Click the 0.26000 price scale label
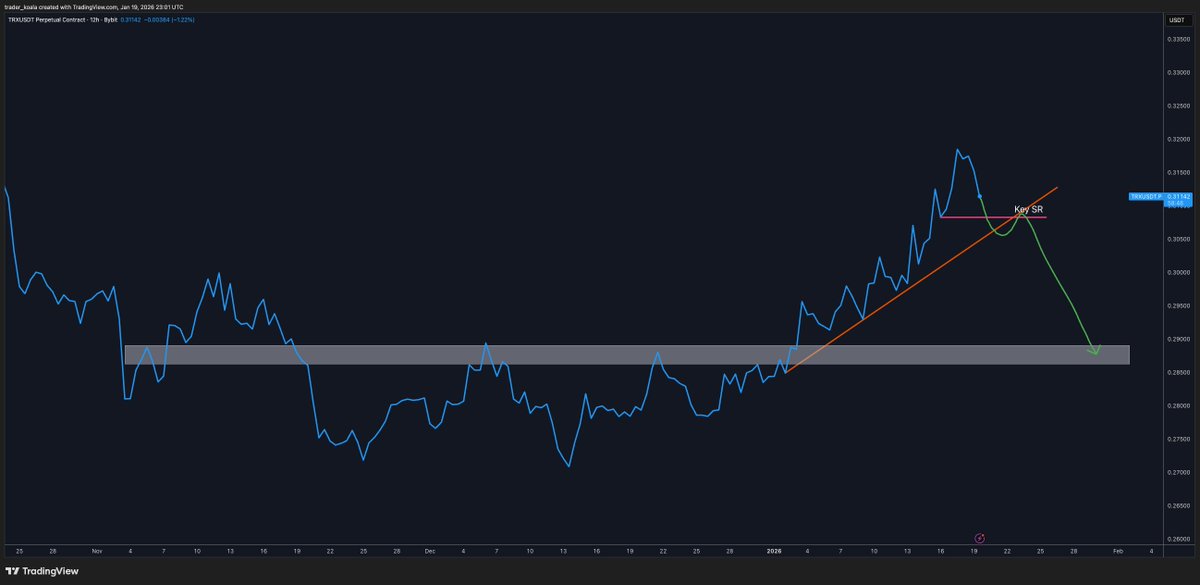Screen dimensions: 1200x585 pyautogui.click(x=1178, y=539)
